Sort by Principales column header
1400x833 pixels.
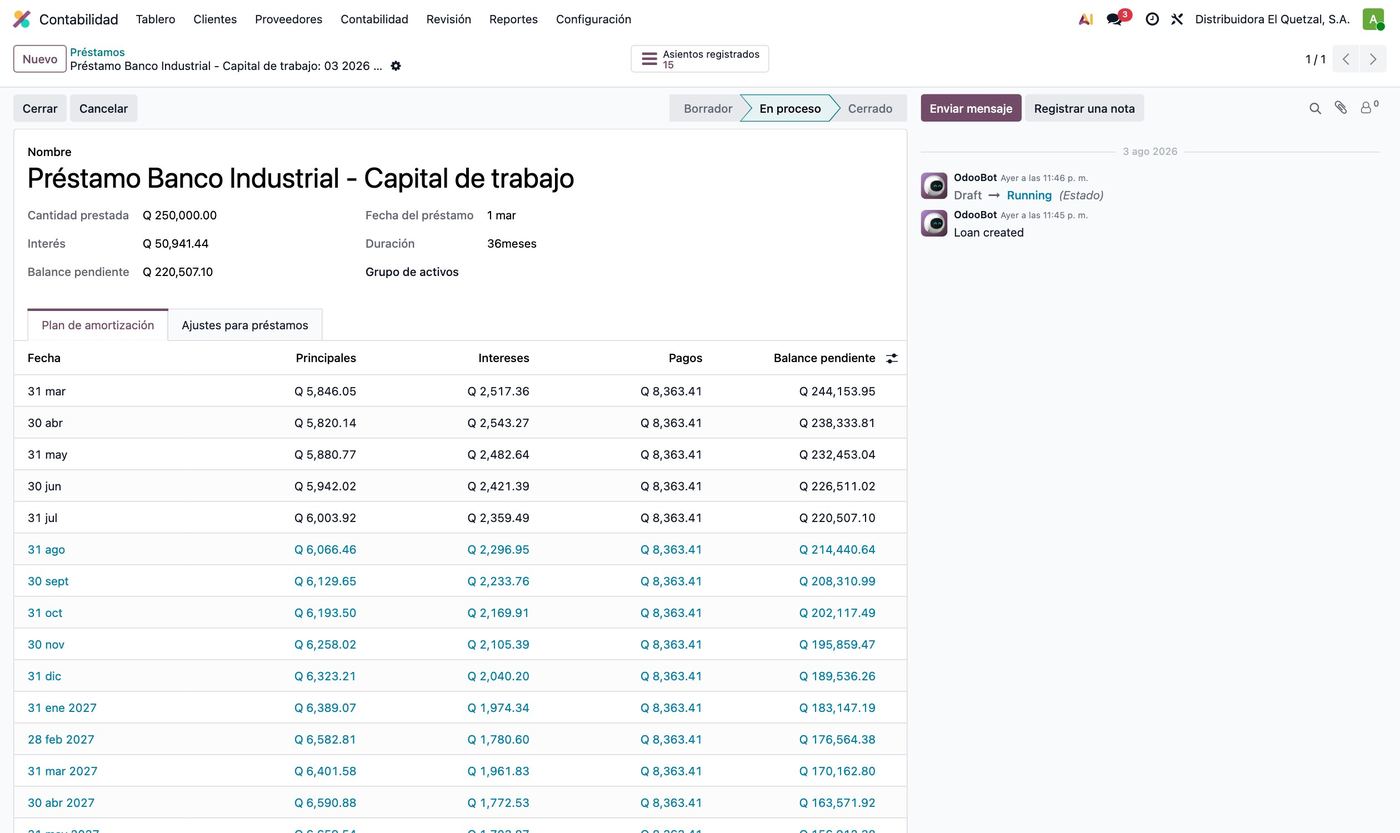click(326, 358)
